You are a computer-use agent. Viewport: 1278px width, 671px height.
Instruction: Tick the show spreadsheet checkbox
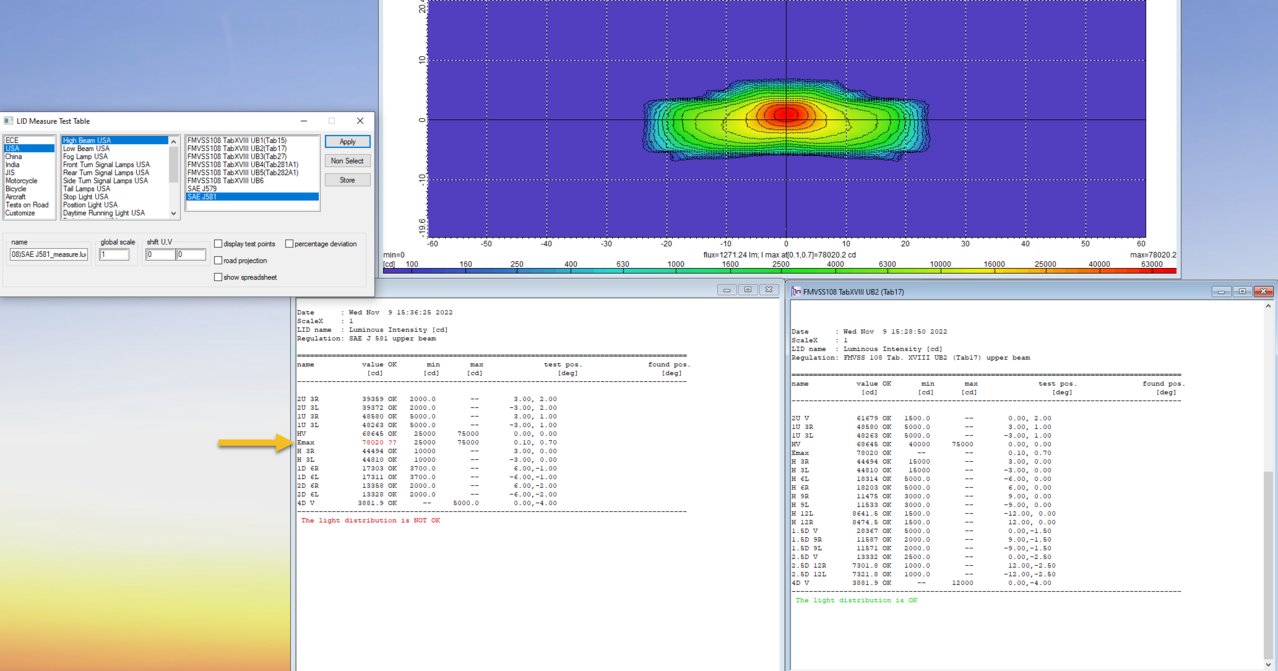(x=219, y=277)
